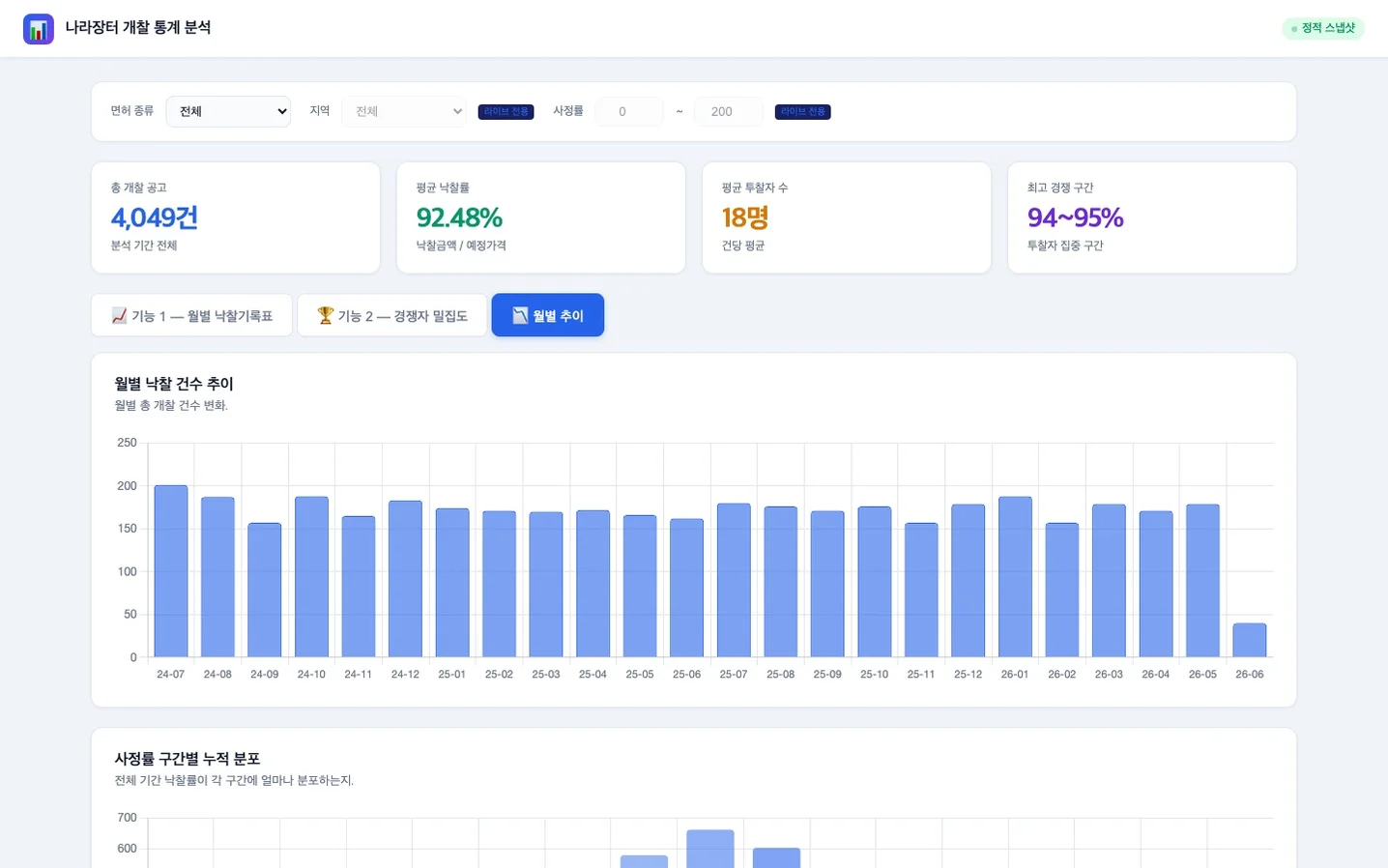The height and width of the screenshot is (868, 1388).
Task: Click the 라이브 전용 badge beside 지역 dropdown
Action: click(506, 112)
